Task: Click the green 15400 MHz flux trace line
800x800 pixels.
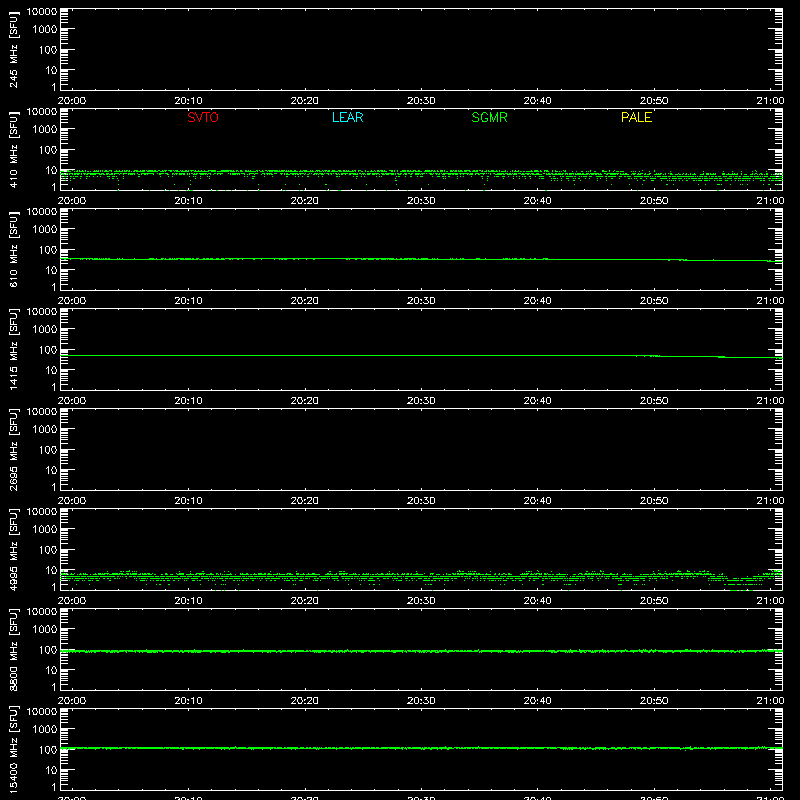Action: pyautogui.click(x=421, y=748)
